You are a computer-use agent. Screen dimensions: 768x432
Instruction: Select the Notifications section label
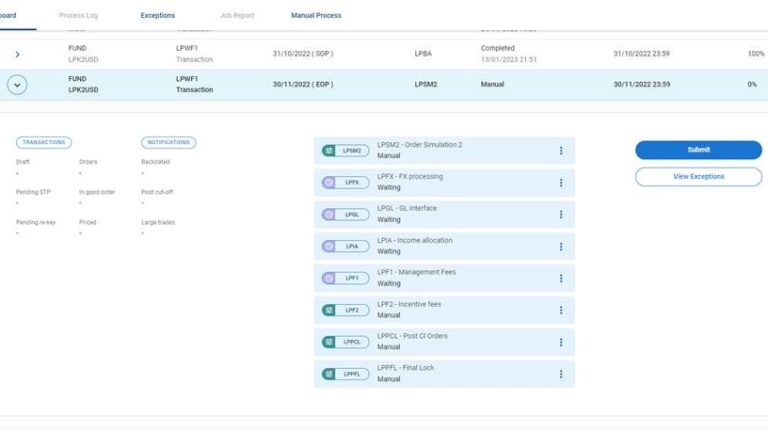point(168,143)
